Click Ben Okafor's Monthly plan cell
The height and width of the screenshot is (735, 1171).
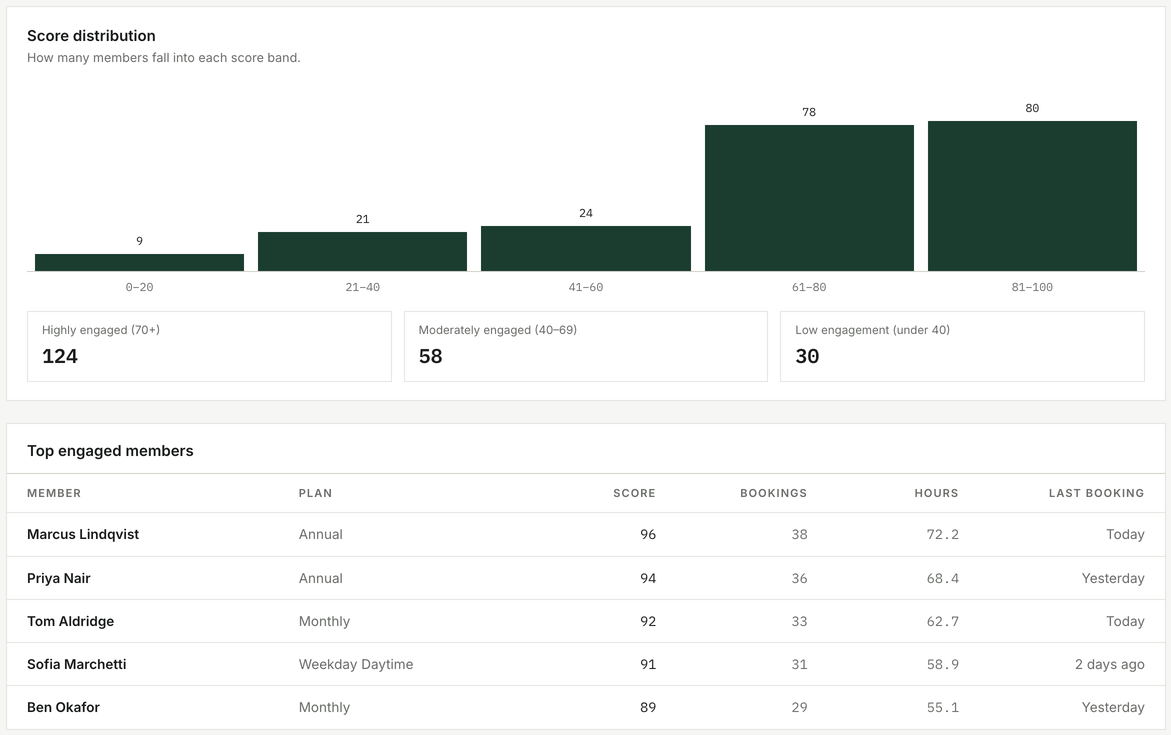pos(324,707)
